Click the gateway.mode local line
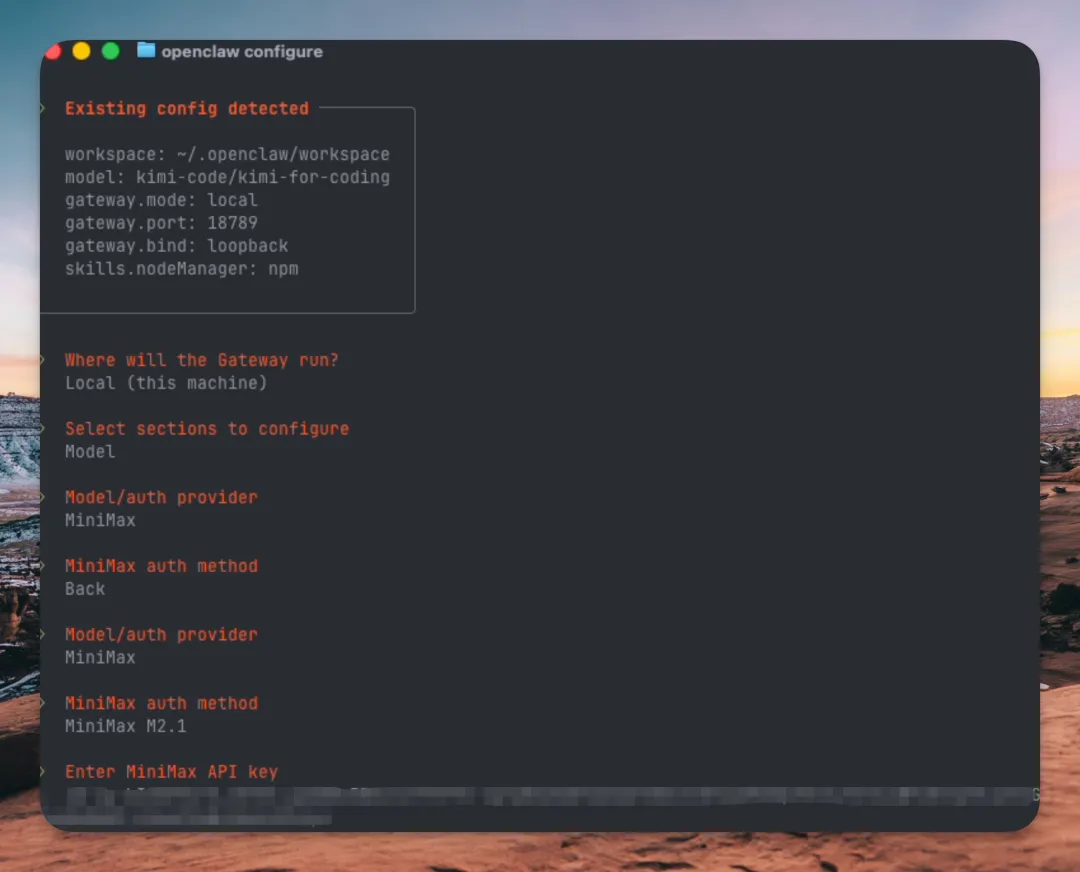 tap(161, 200)
